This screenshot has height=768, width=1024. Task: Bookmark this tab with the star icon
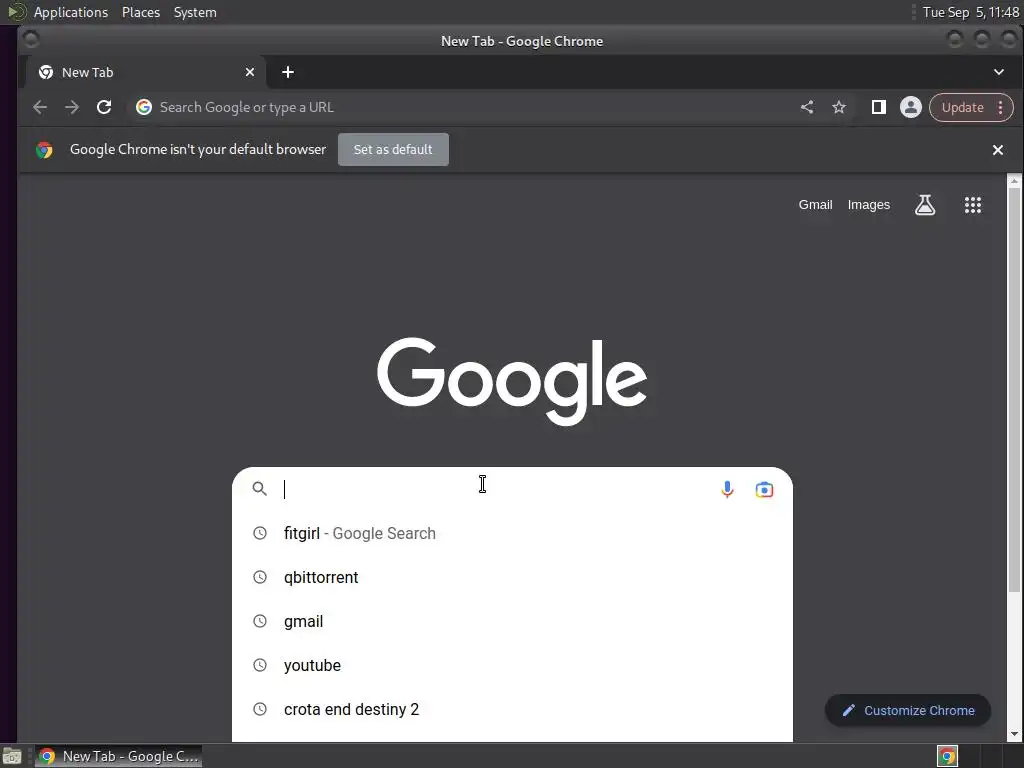pyautogui.click(x=839, y=107)
